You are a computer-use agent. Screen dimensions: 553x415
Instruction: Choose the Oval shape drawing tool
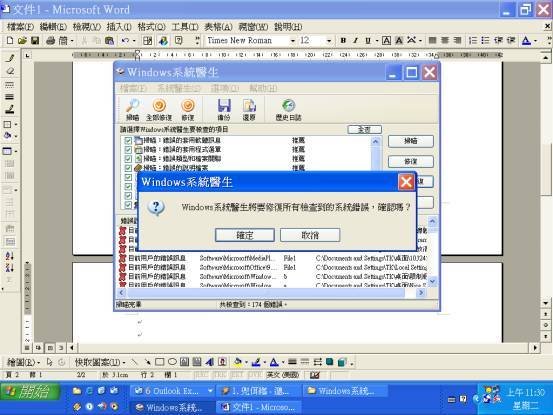172,362
